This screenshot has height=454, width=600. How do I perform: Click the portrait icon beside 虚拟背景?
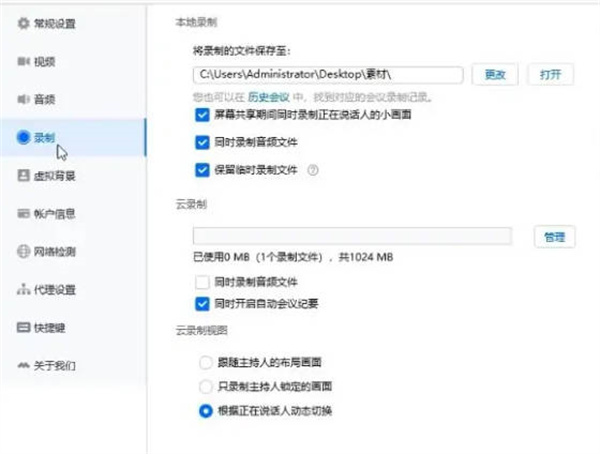click(24, 175)
